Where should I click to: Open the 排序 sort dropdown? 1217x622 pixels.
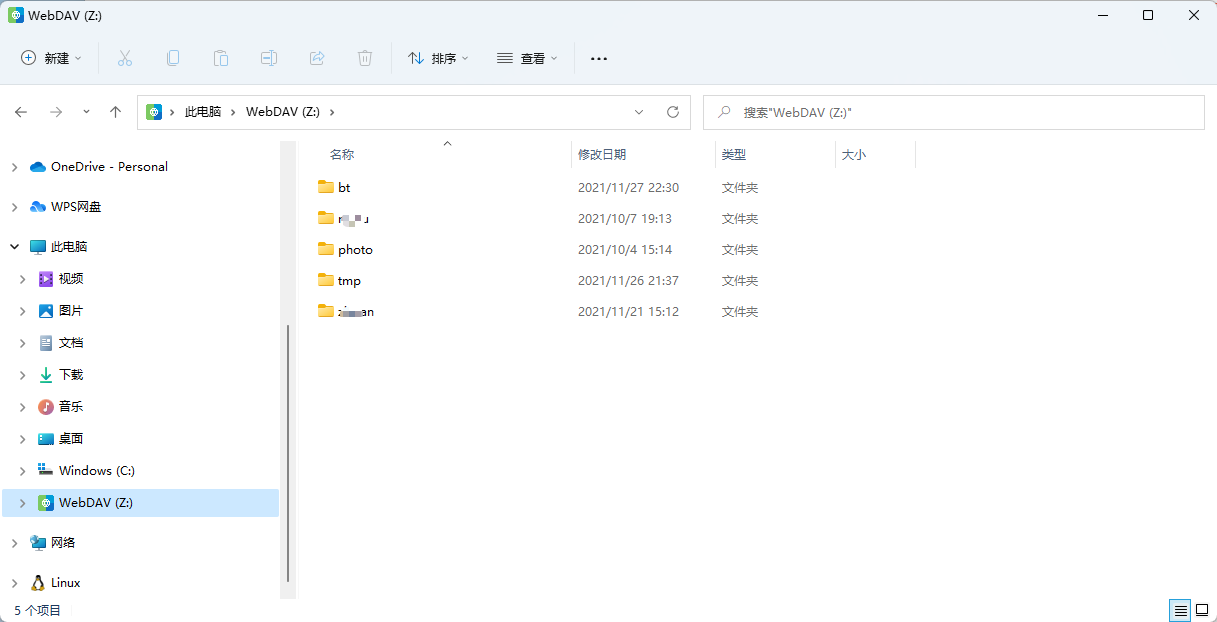coord(438,58)
